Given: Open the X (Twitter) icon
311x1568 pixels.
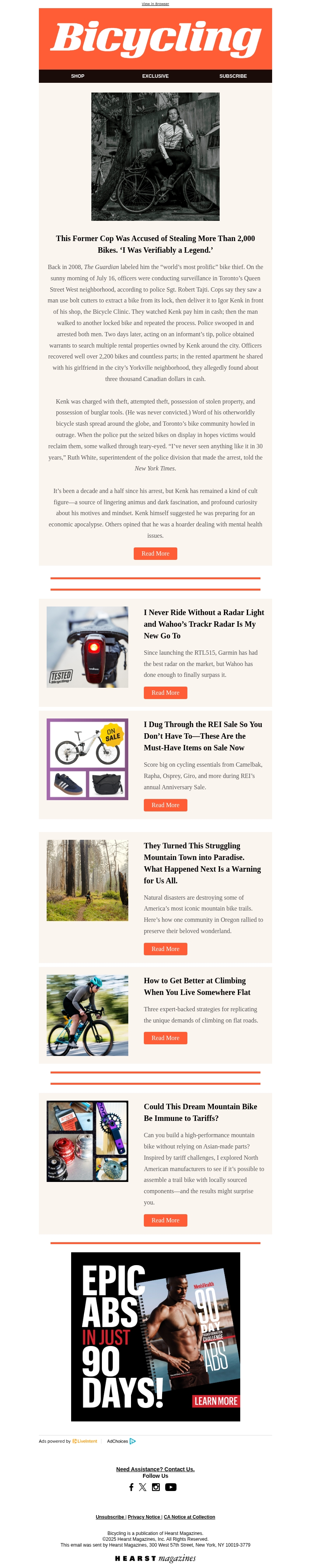Looking at the screenshot, I should [x=142, y=1487].
